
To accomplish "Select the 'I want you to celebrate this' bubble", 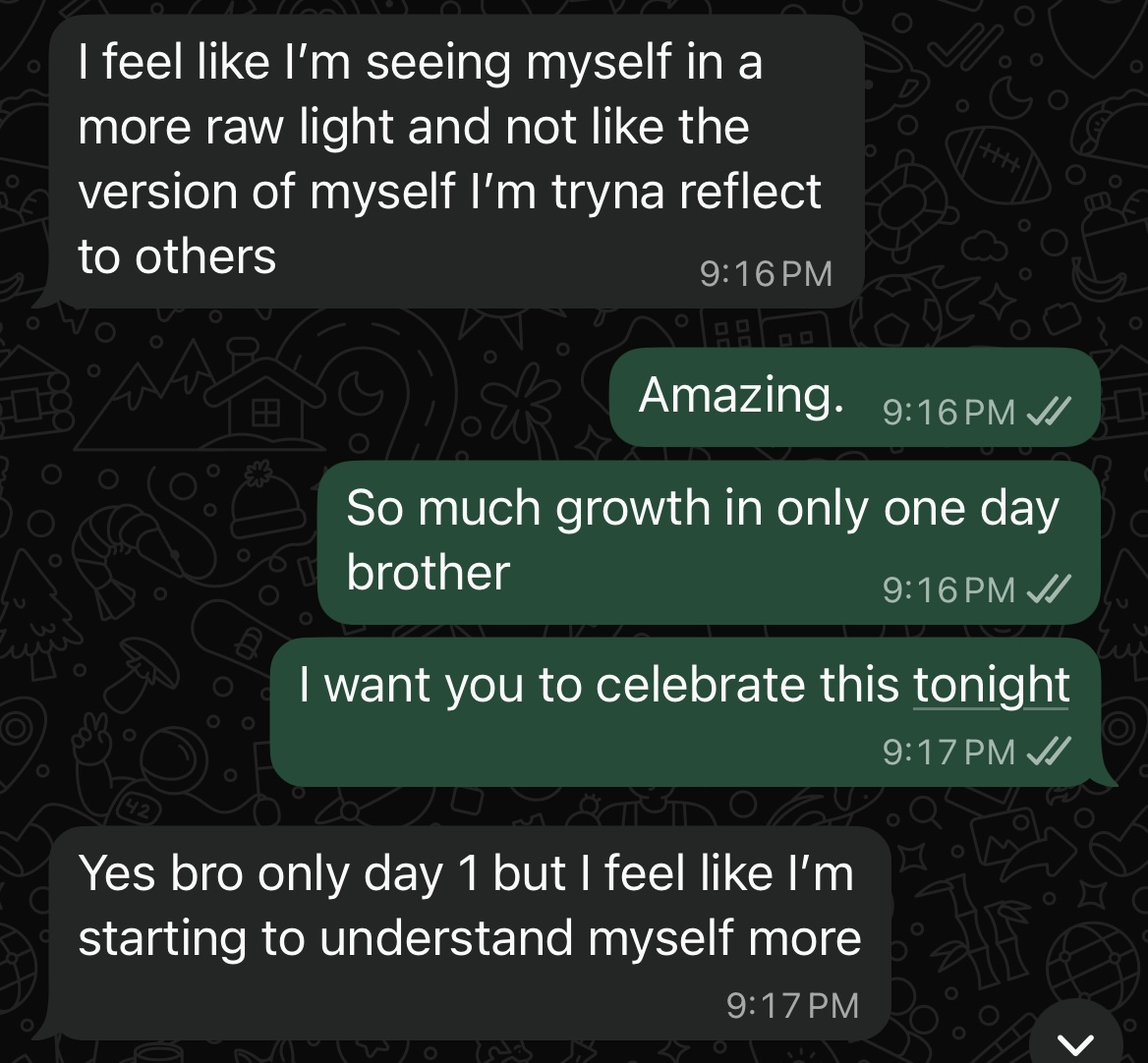I will [686, 712].
